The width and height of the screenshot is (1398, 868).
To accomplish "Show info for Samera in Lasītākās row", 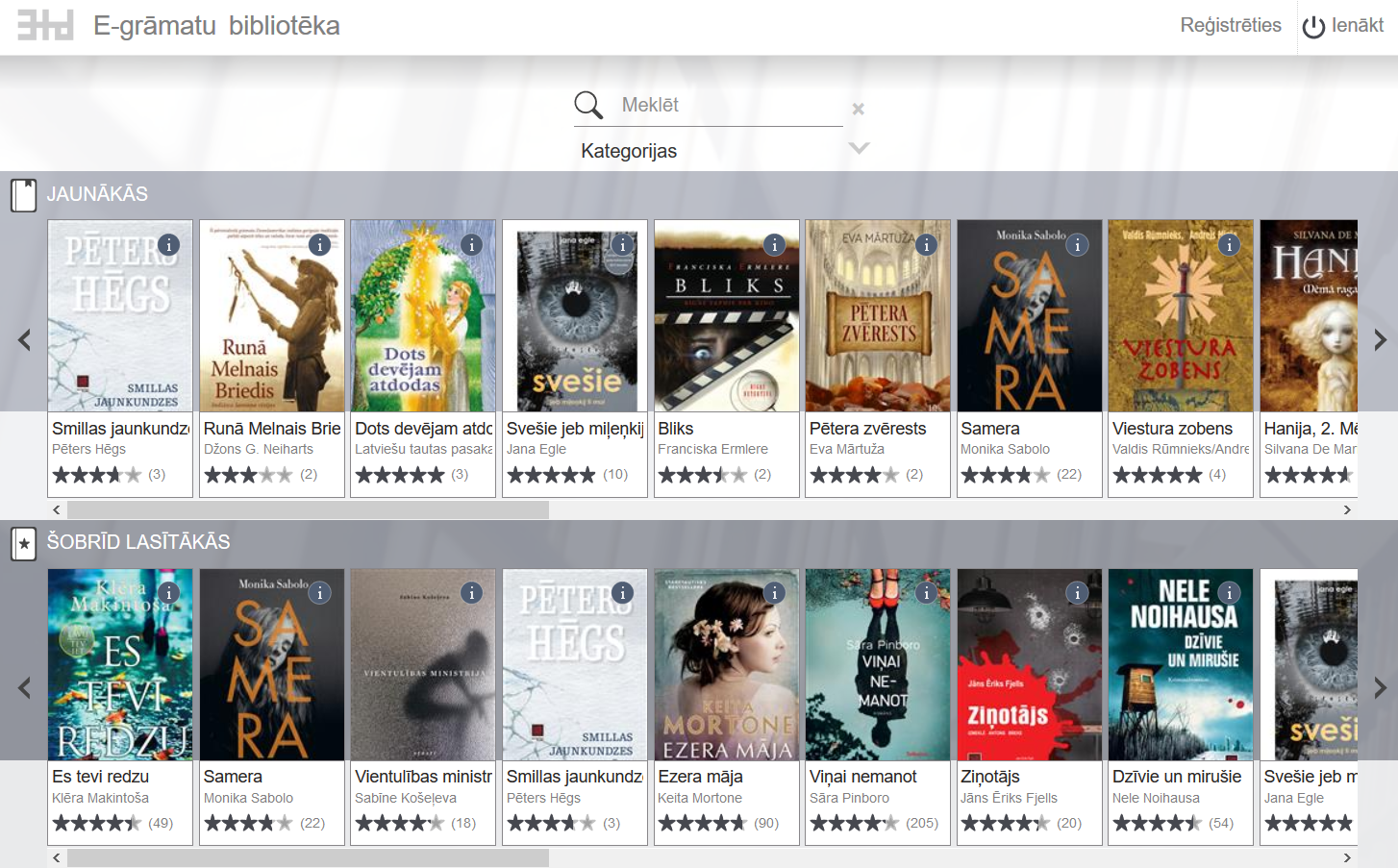I will [x=320, y=593].
